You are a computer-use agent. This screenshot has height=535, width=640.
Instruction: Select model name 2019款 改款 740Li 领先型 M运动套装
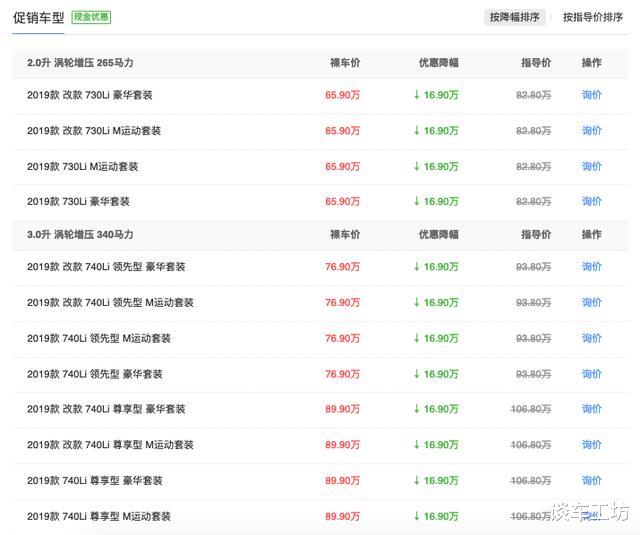(110, 302)
